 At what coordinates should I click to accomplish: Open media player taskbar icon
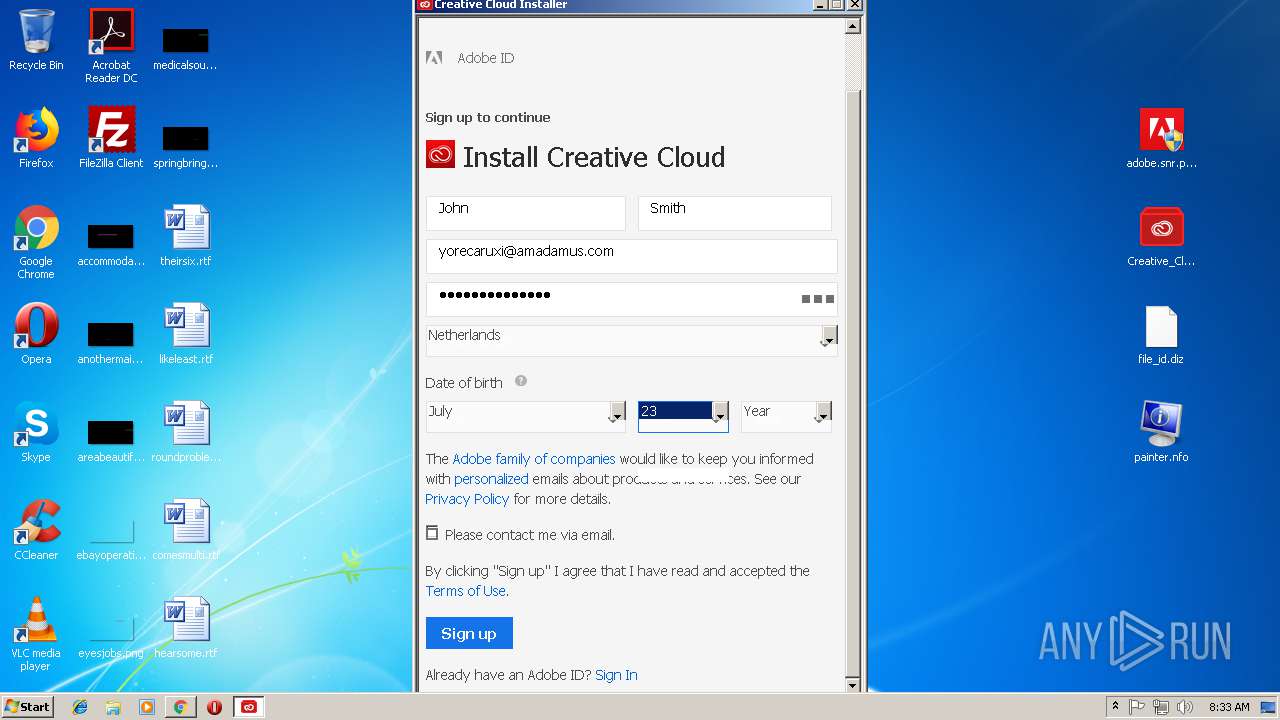[147, 707]
